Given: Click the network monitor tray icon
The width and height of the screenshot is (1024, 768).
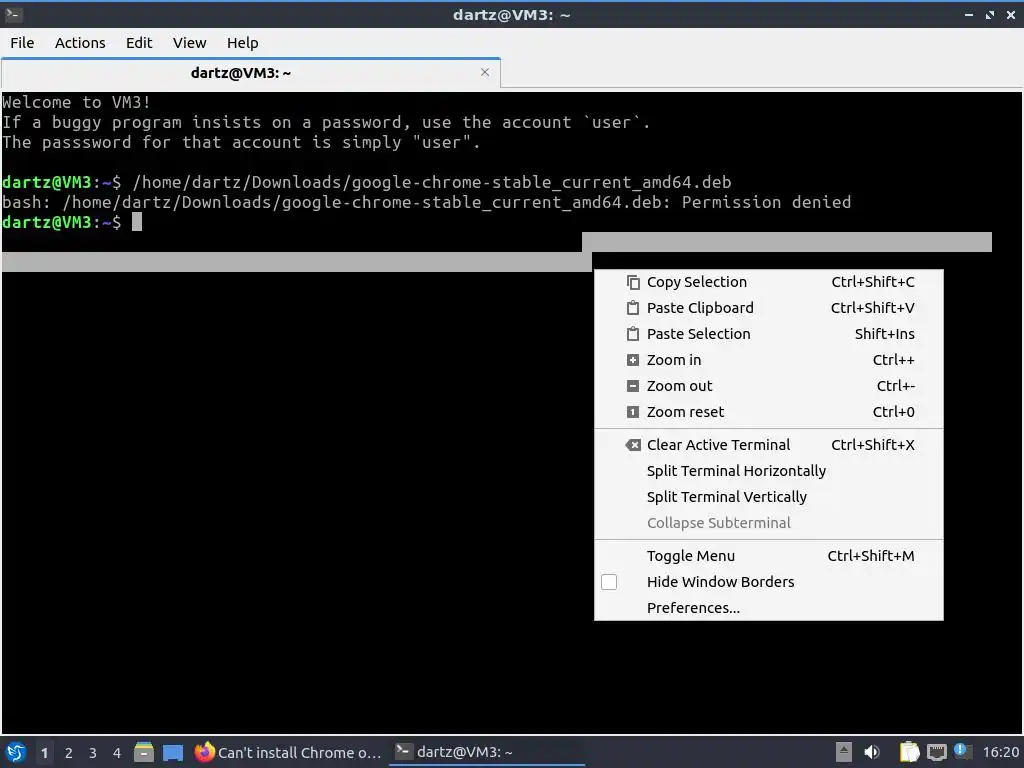Looking at the screenshot, I should click(936, 752).
